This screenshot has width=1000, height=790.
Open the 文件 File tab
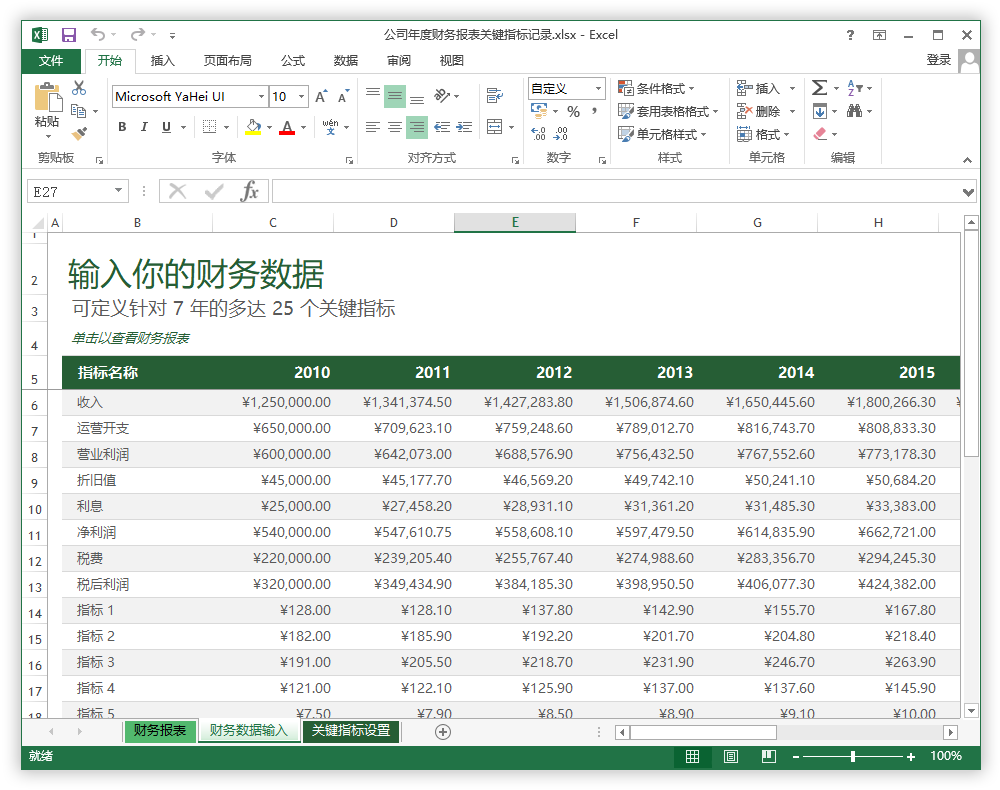tap(51, 61)
